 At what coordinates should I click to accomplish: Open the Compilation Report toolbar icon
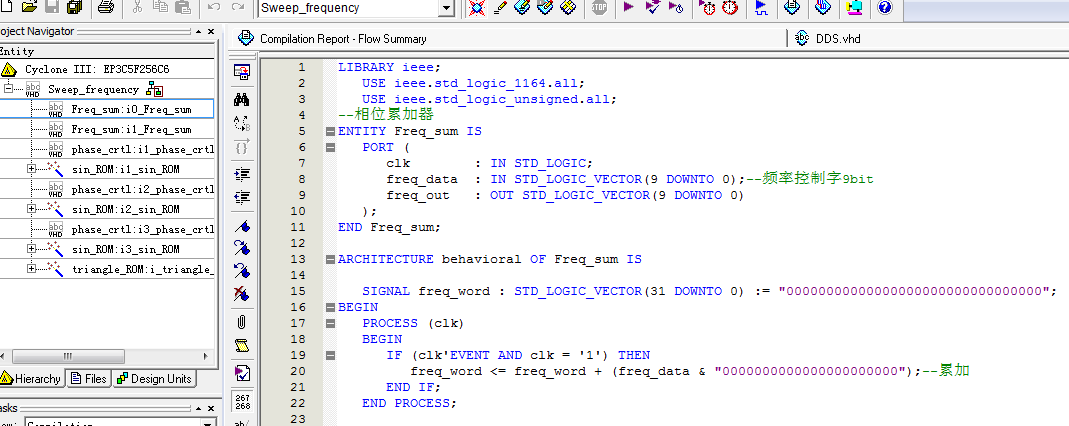pos(792,7)
